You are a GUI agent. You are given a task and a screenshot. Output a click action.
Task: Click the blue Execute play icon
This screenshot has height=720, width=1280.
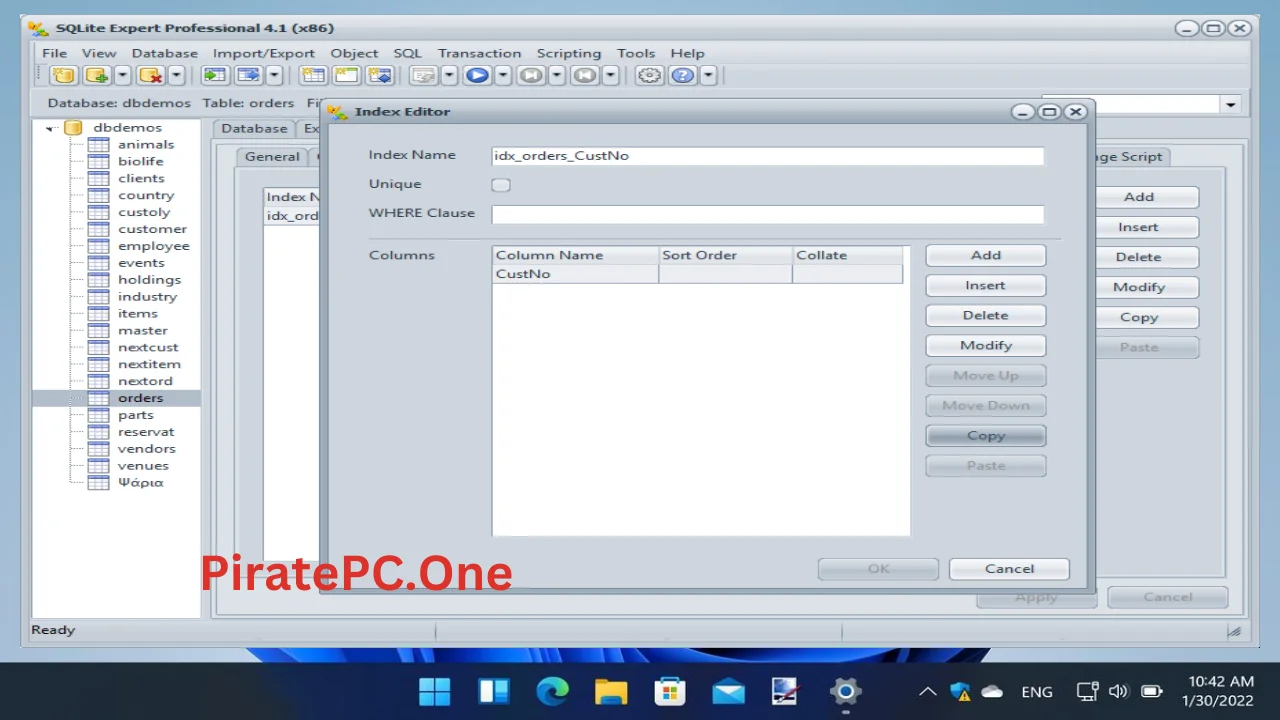point(477,75)
